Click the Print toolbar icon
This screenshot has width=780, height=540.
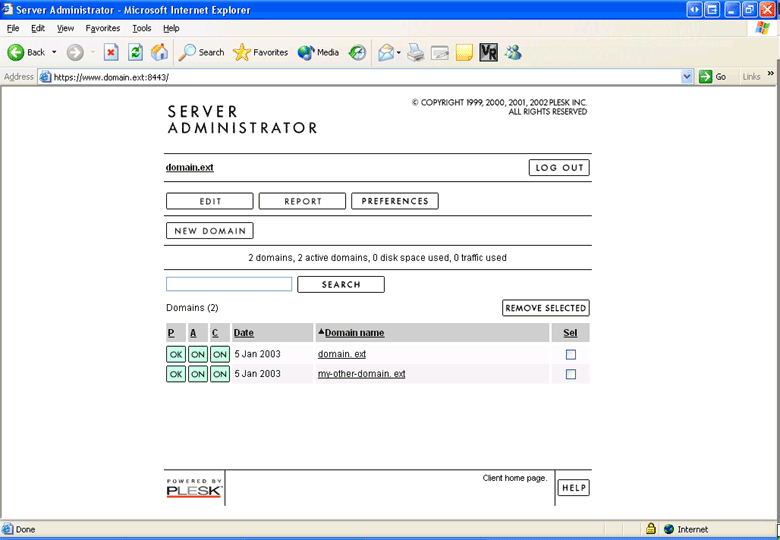point(416,52)
